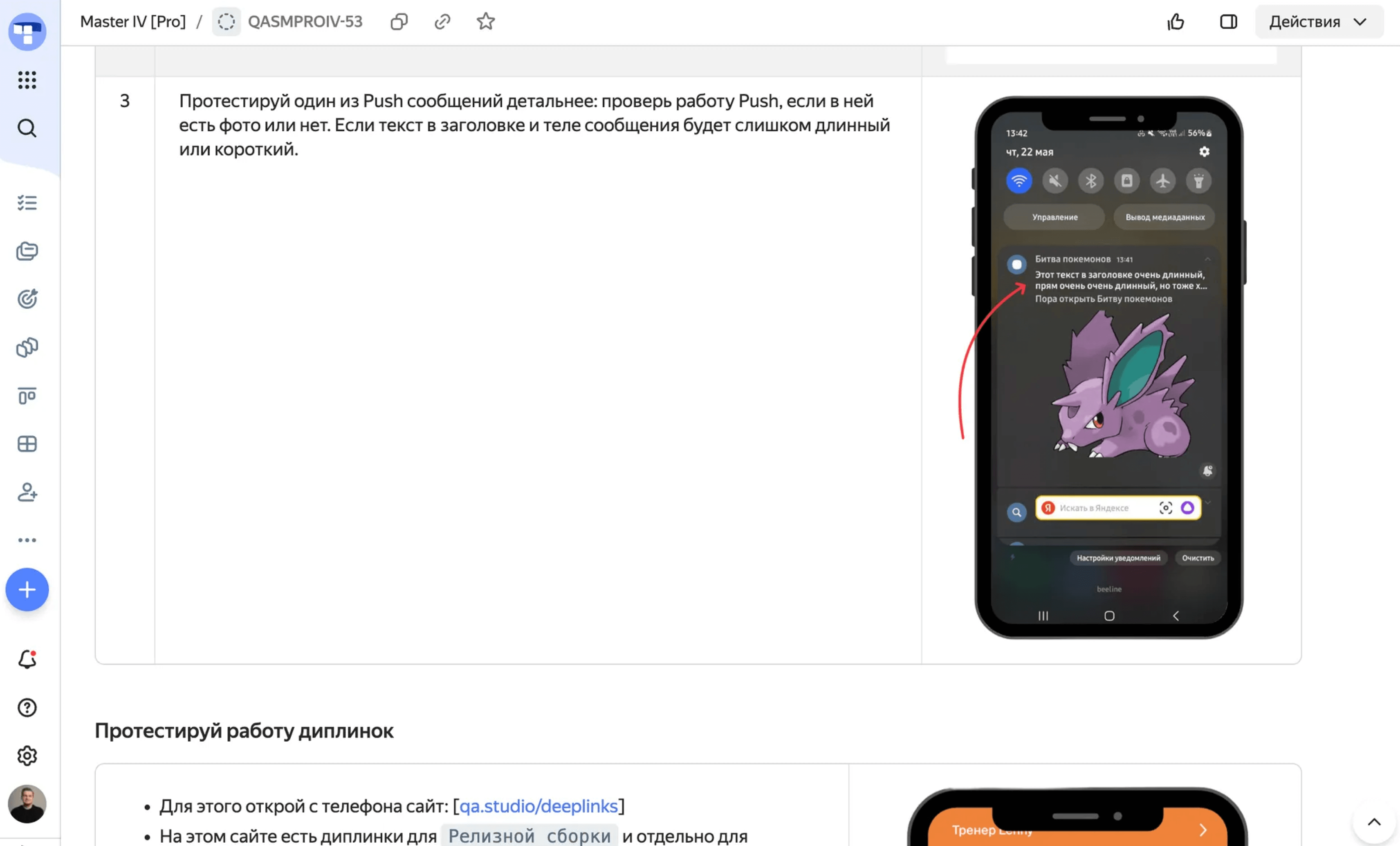1400x846 pixels.
Task: Open the dashboards grid icon in the sidebar
Action: (27, 444)
